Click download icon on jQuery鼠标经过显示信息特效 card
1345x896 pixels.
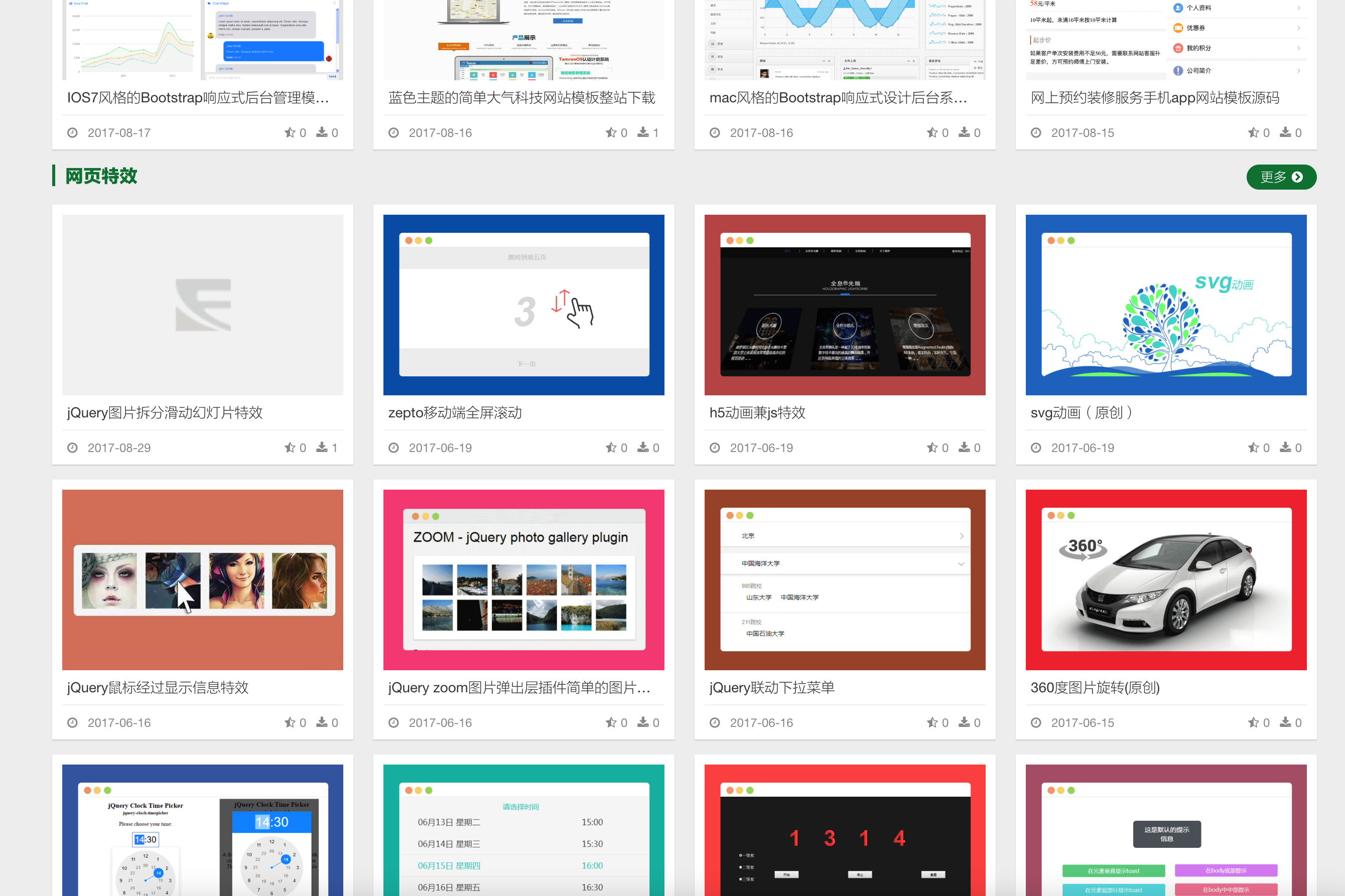coord(322,722)
